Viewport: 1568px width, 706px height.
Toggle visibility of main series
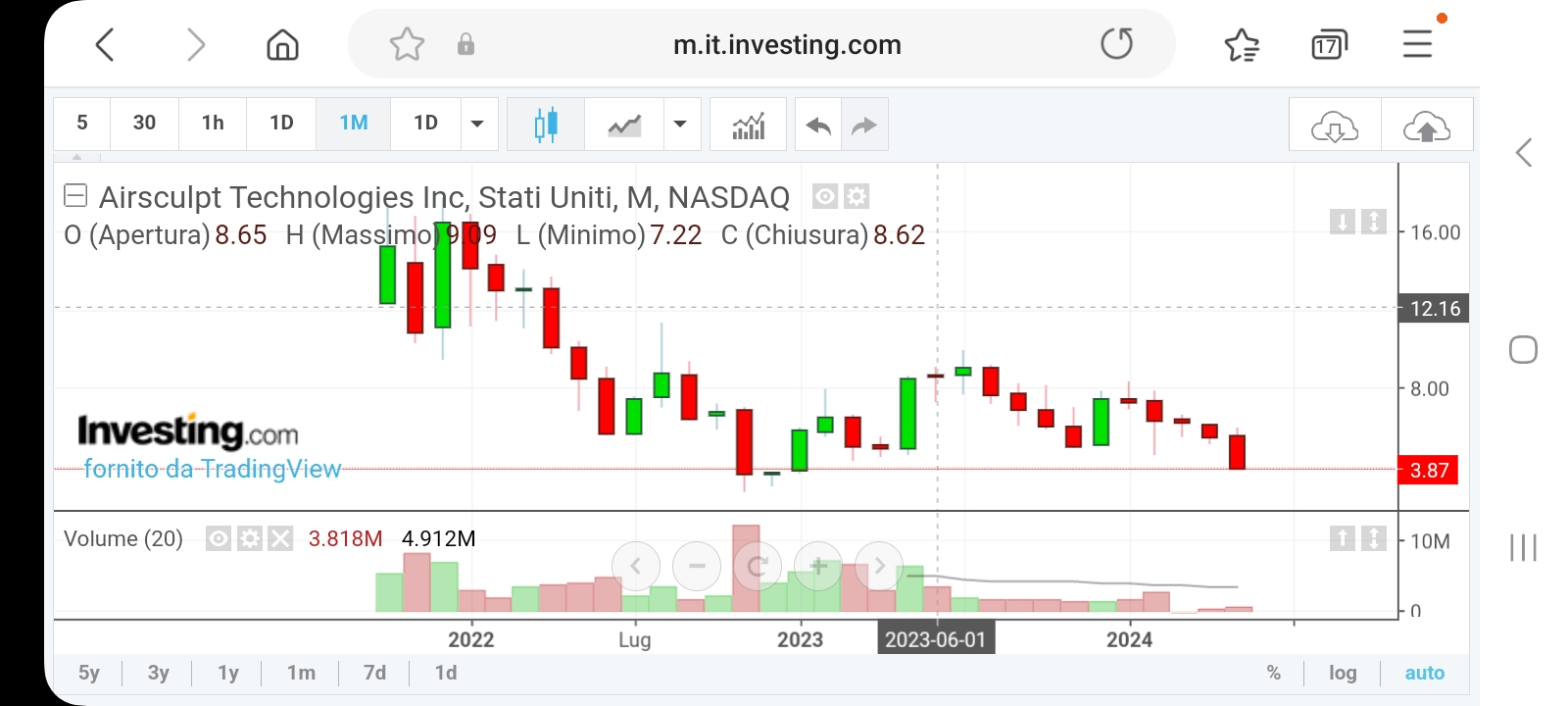pyautogui.click(x=825, y=197)
